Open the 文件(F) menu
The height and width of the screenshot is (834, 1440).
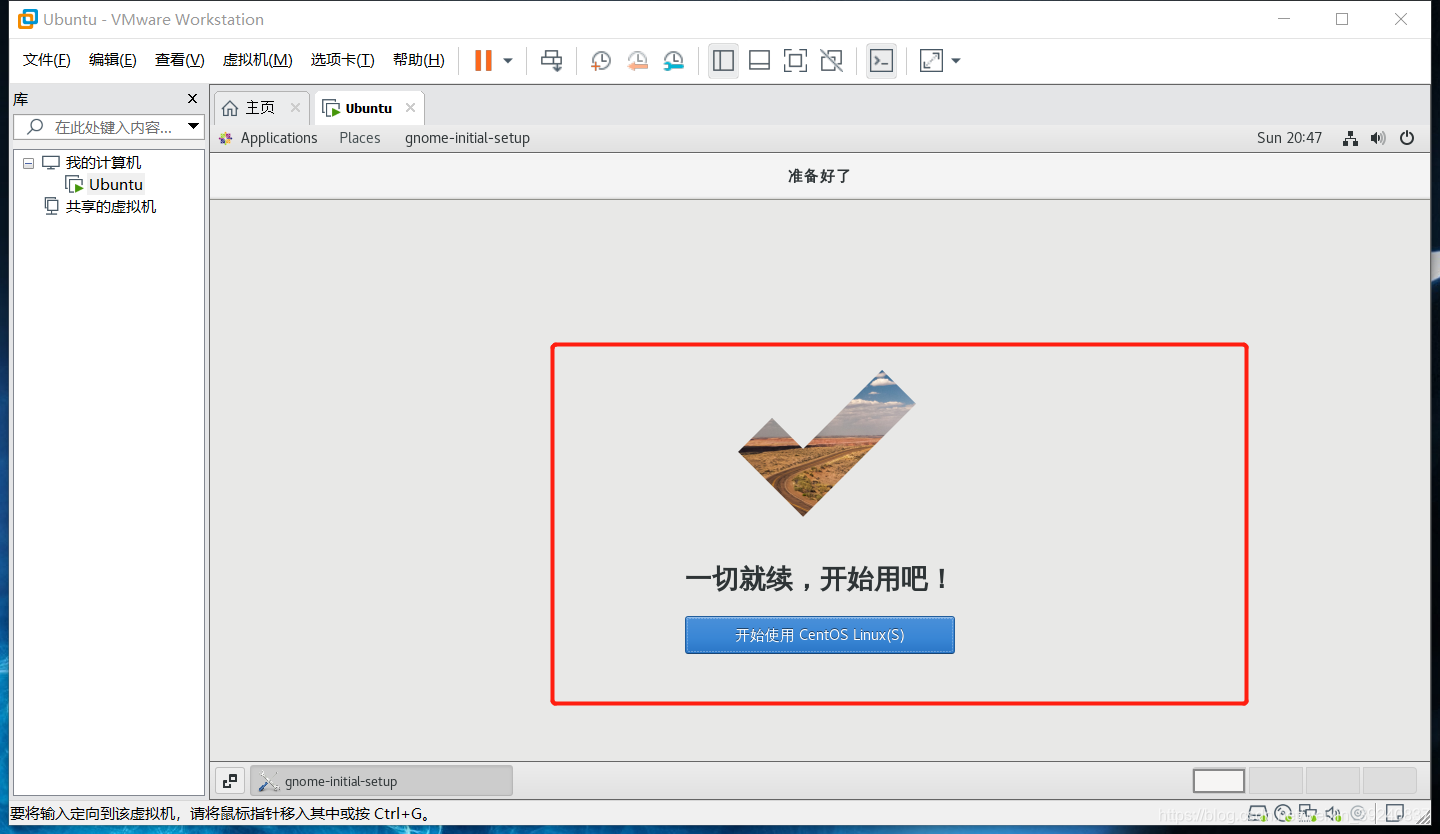(x=47, y=60)
